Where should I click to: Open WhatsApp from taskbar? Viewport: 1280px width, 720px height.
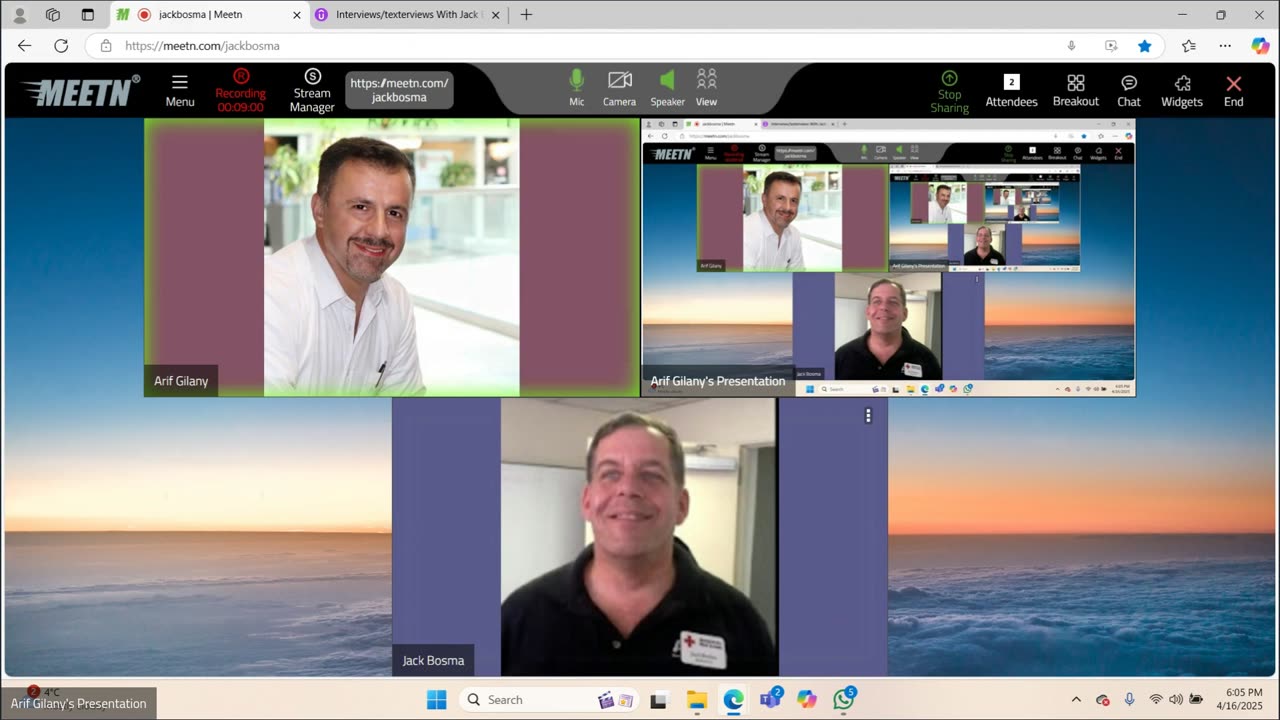tap(844, 700)
